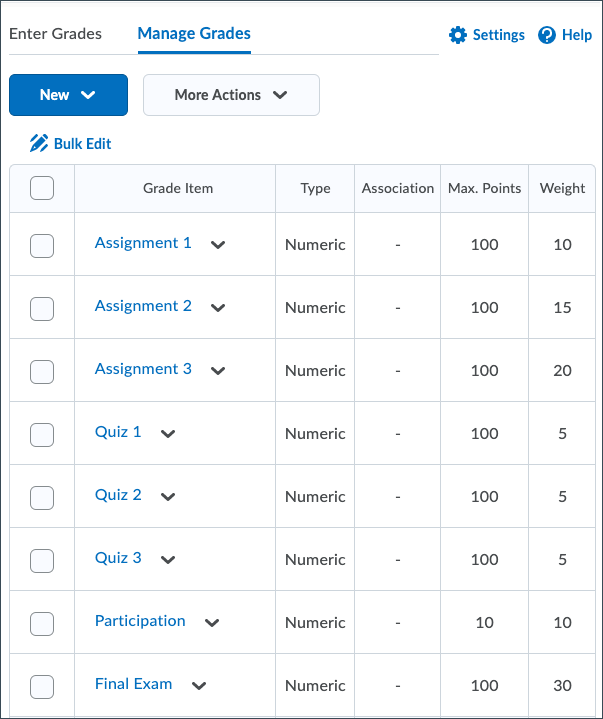Open the Participation context menu chevron
The image size is (603, 719).
tap(212, 623)
